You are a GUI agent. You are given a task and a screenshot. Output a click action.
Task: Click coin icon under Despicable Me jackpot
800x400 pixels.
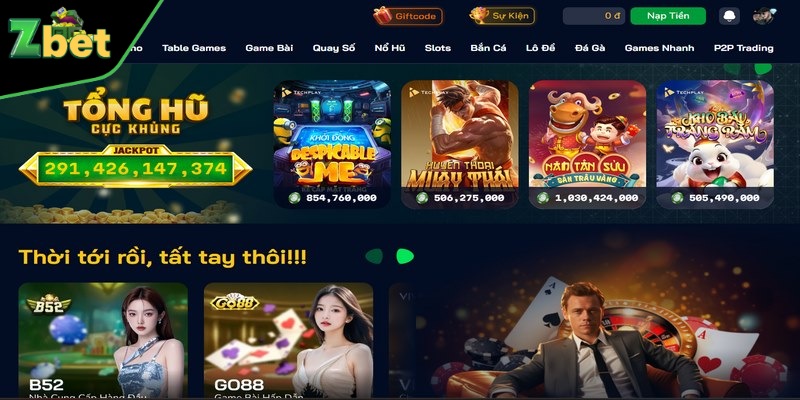(294, 198)
